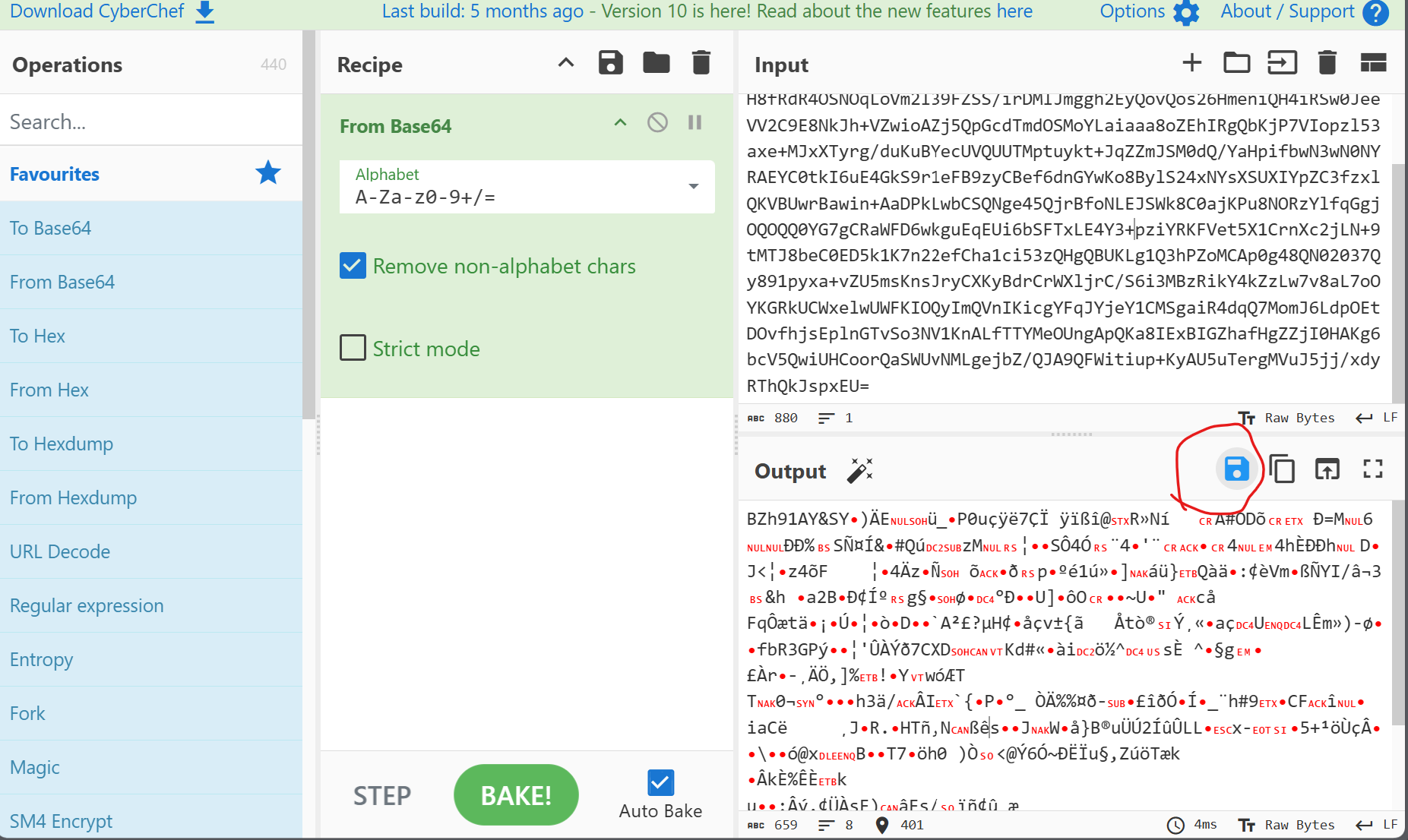Click the Magic wand output icon

click(860, 471)
